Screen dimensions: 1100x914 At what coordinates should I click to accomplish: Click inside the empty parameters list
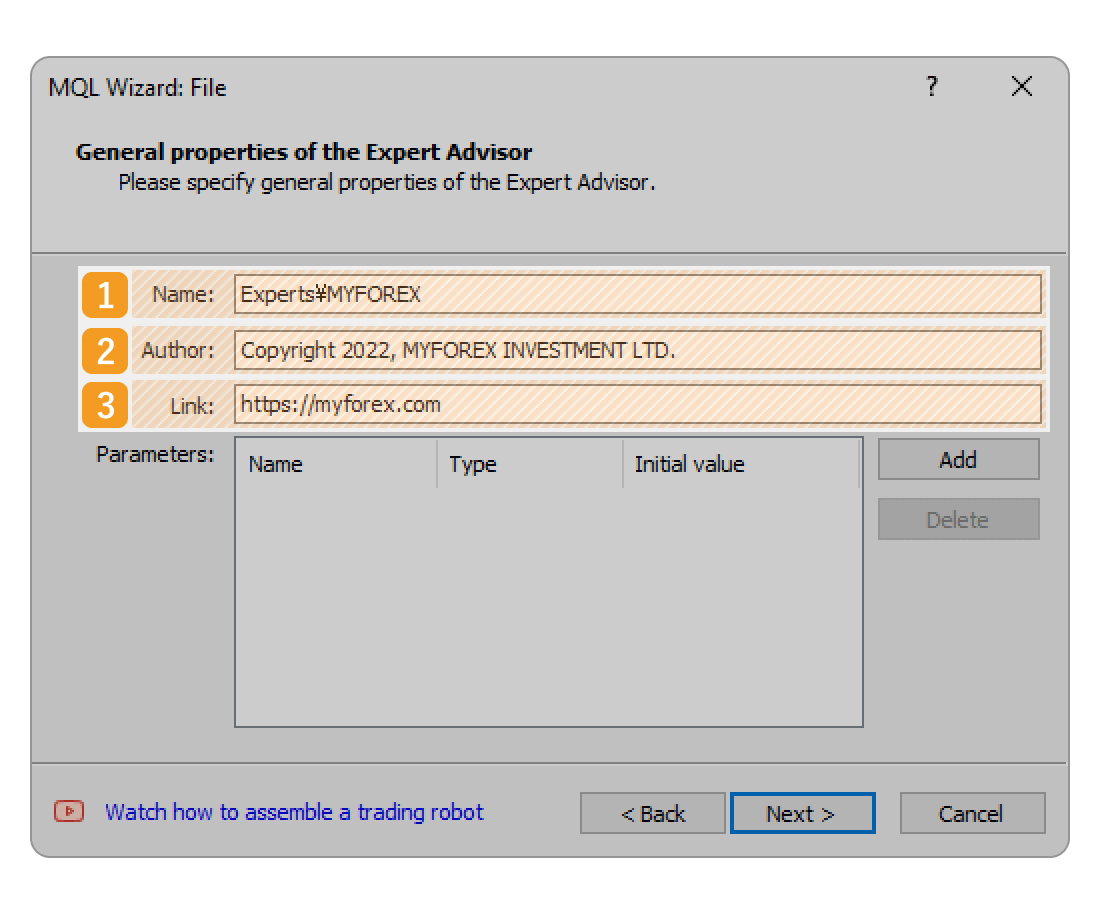[x=547, y=600]
